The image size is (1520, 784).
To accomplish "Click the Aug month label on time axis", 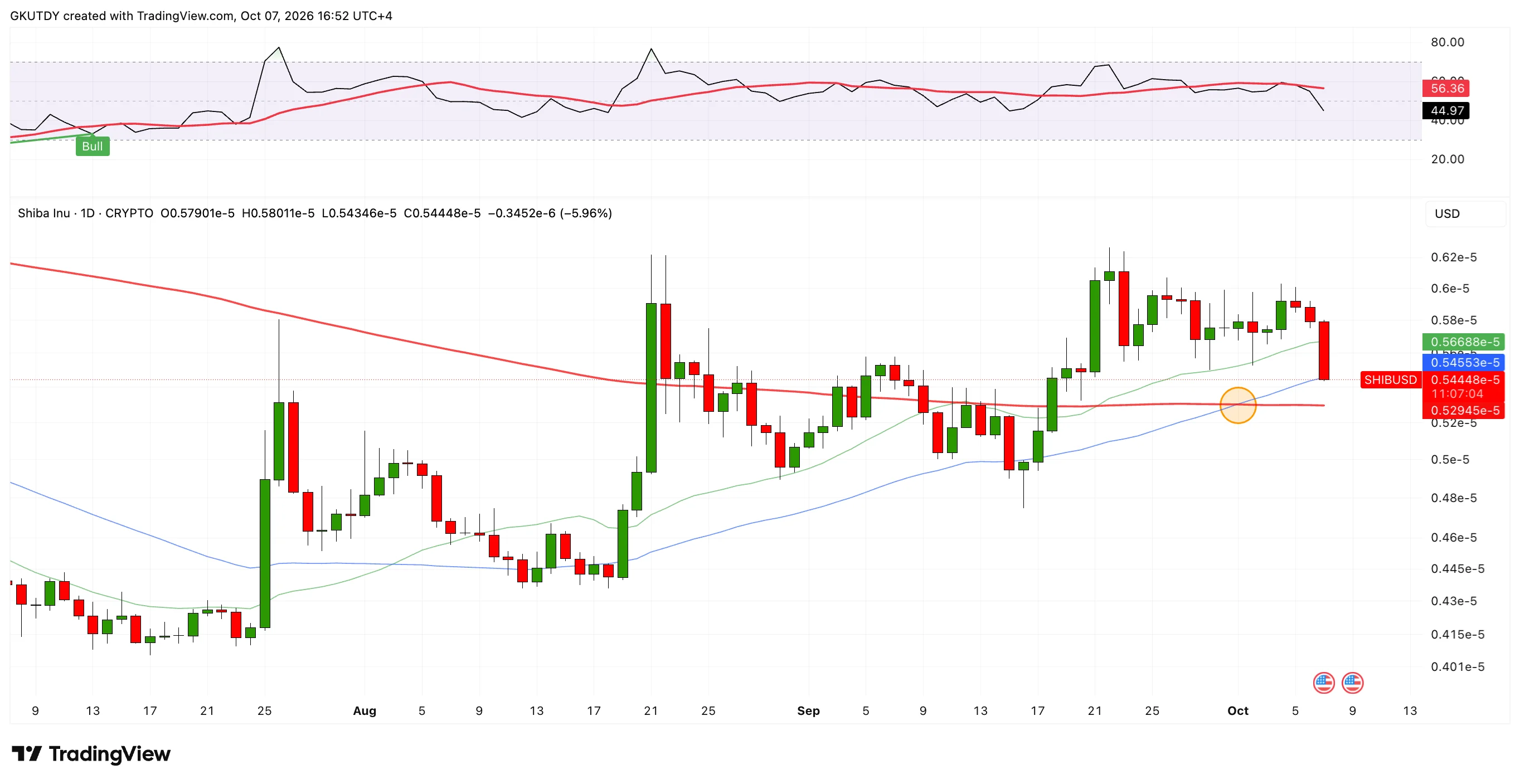I will [364, 711].
